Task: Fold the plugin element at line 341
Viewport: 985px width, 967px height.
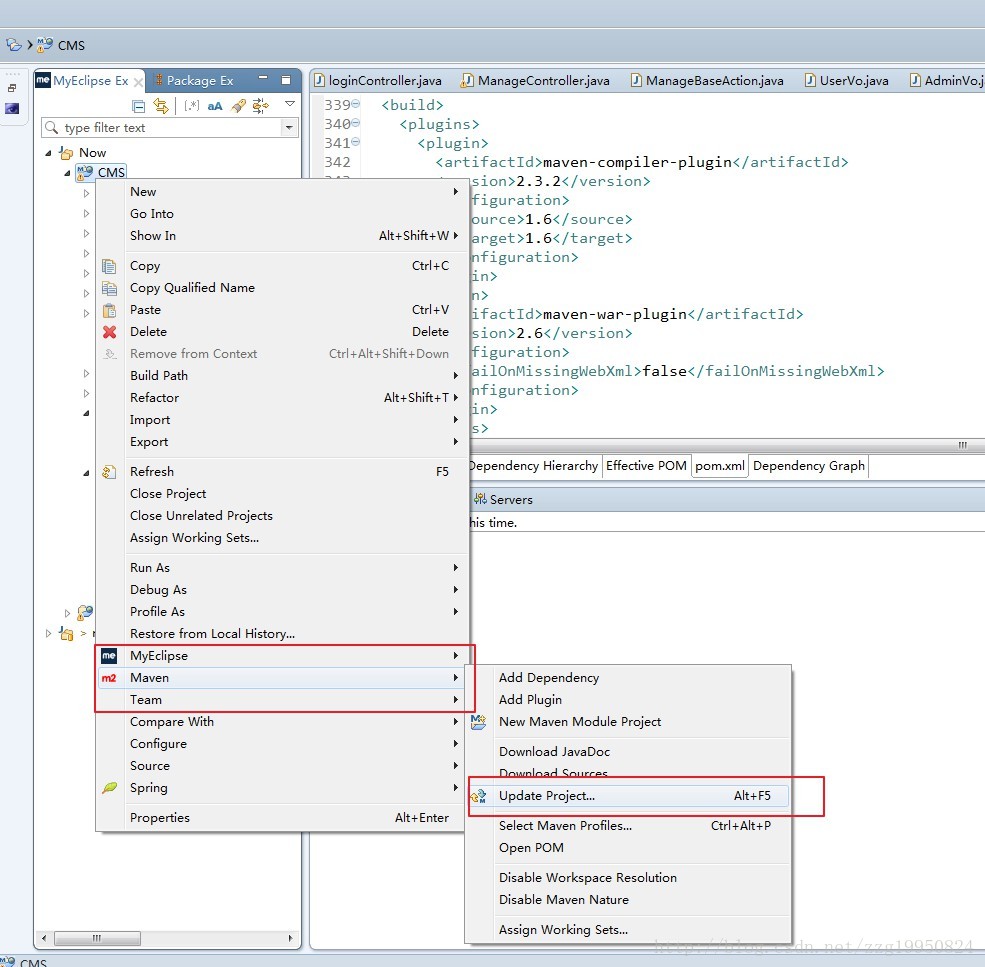Action: click(x=356, y=142)
